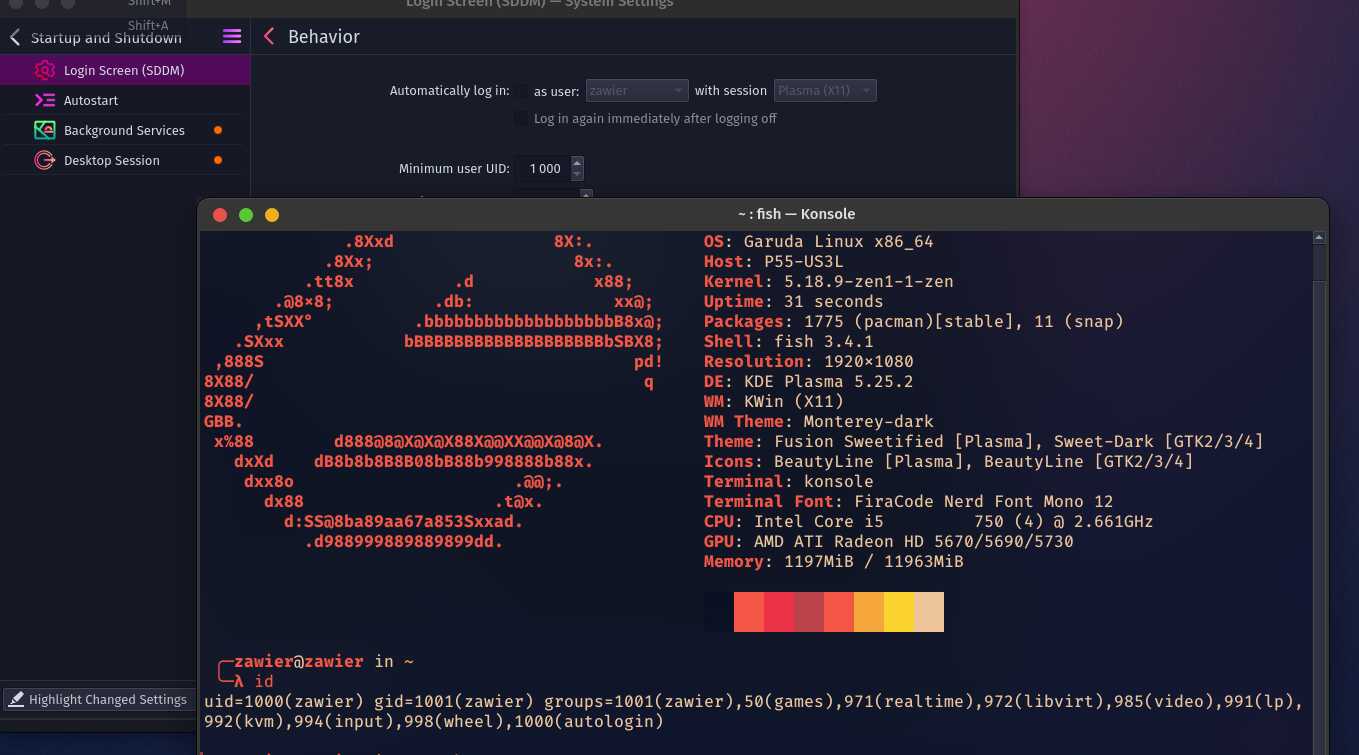Screen dimensions: 1359x755
Task: Click the Minimum user UID value field
Action: point(543,169)
